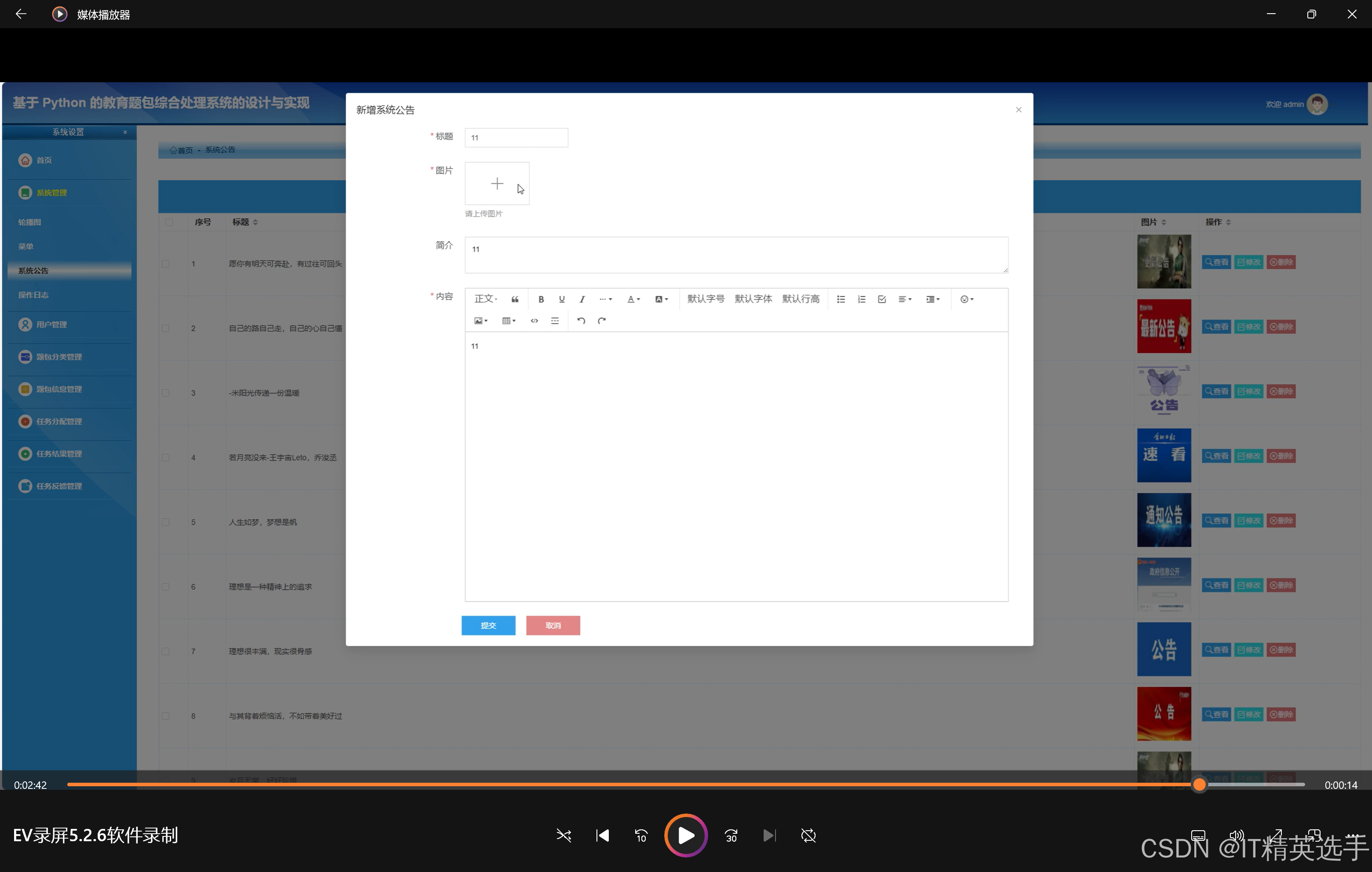
Task: Undo the last edit in editor
Action: 581,321
